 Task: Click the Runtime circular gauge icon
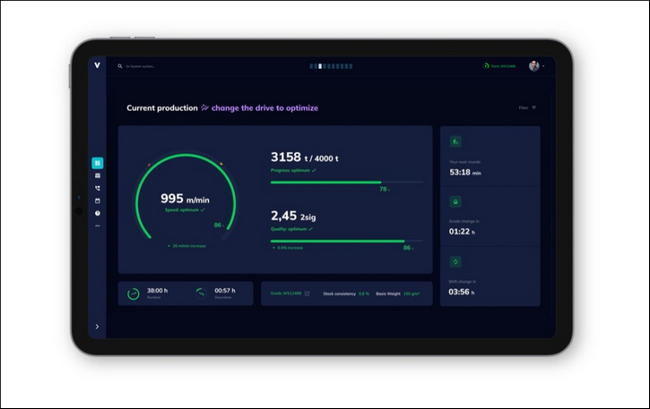pyautogui.click(x=133, y=294)
